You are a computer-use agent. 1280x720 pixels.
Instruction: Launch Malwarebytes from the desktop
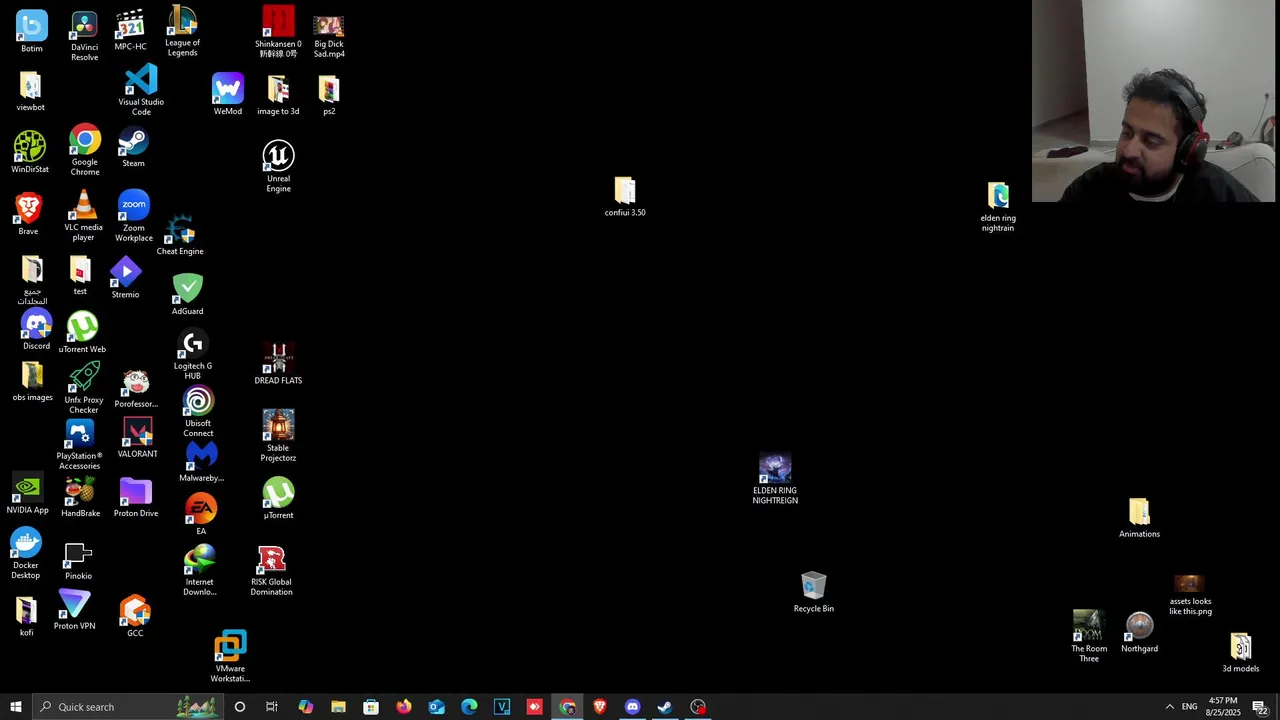click(201, 460)
